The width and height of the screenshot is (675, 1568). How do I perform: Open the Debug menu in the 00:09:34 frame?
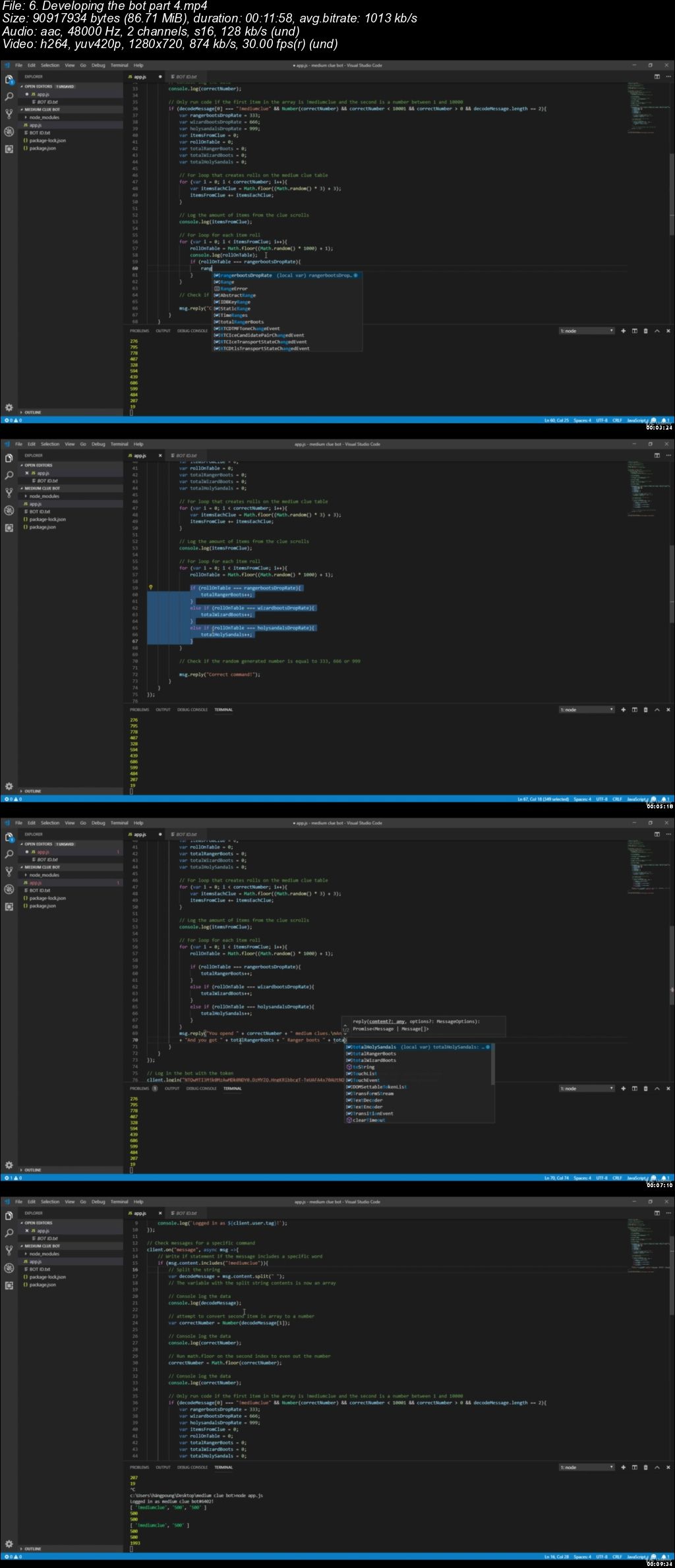(98, 1202)
